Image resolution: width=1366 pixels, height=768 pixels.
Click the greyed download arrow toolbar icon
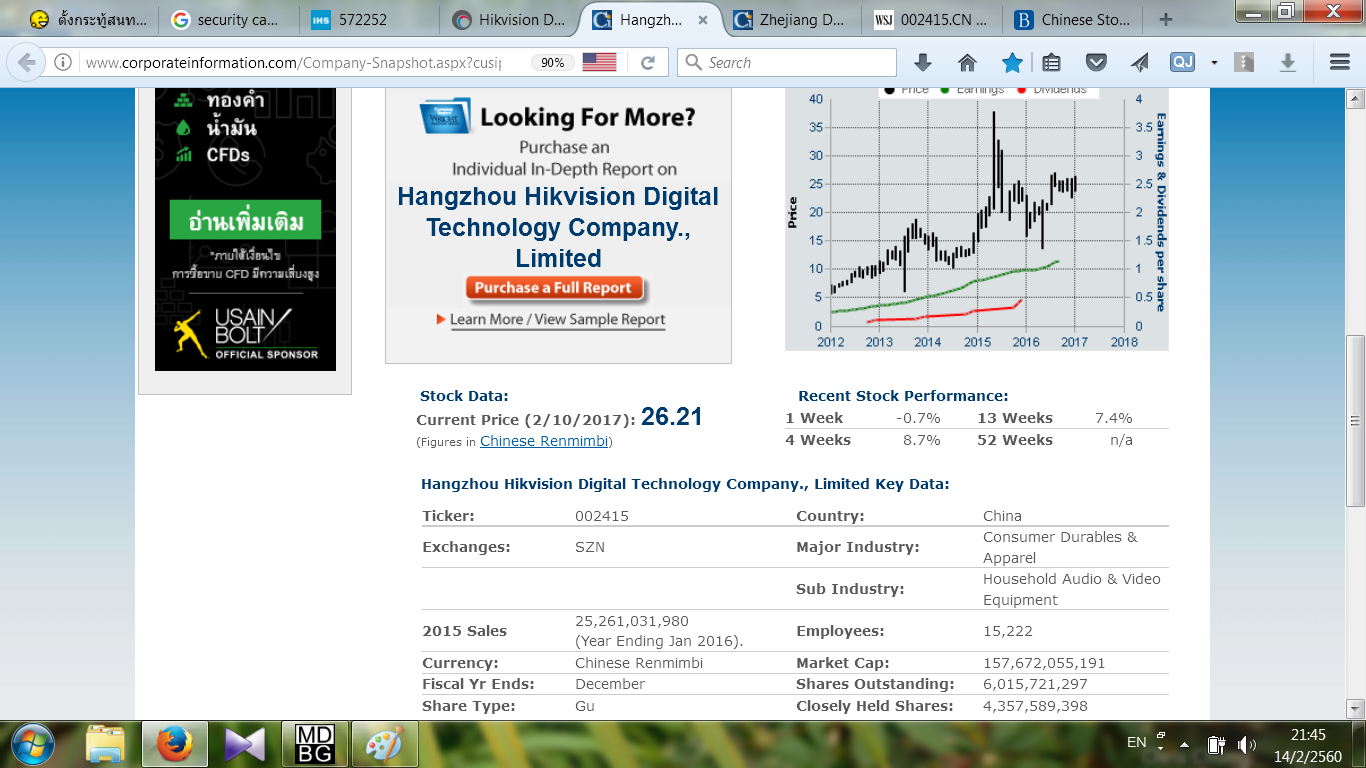pyautogui.click(x=1288, y=62)
